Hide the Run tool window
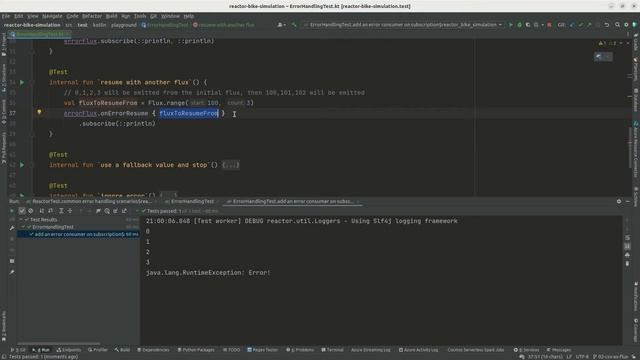The image size is (640, 360). tap(628, 201)
